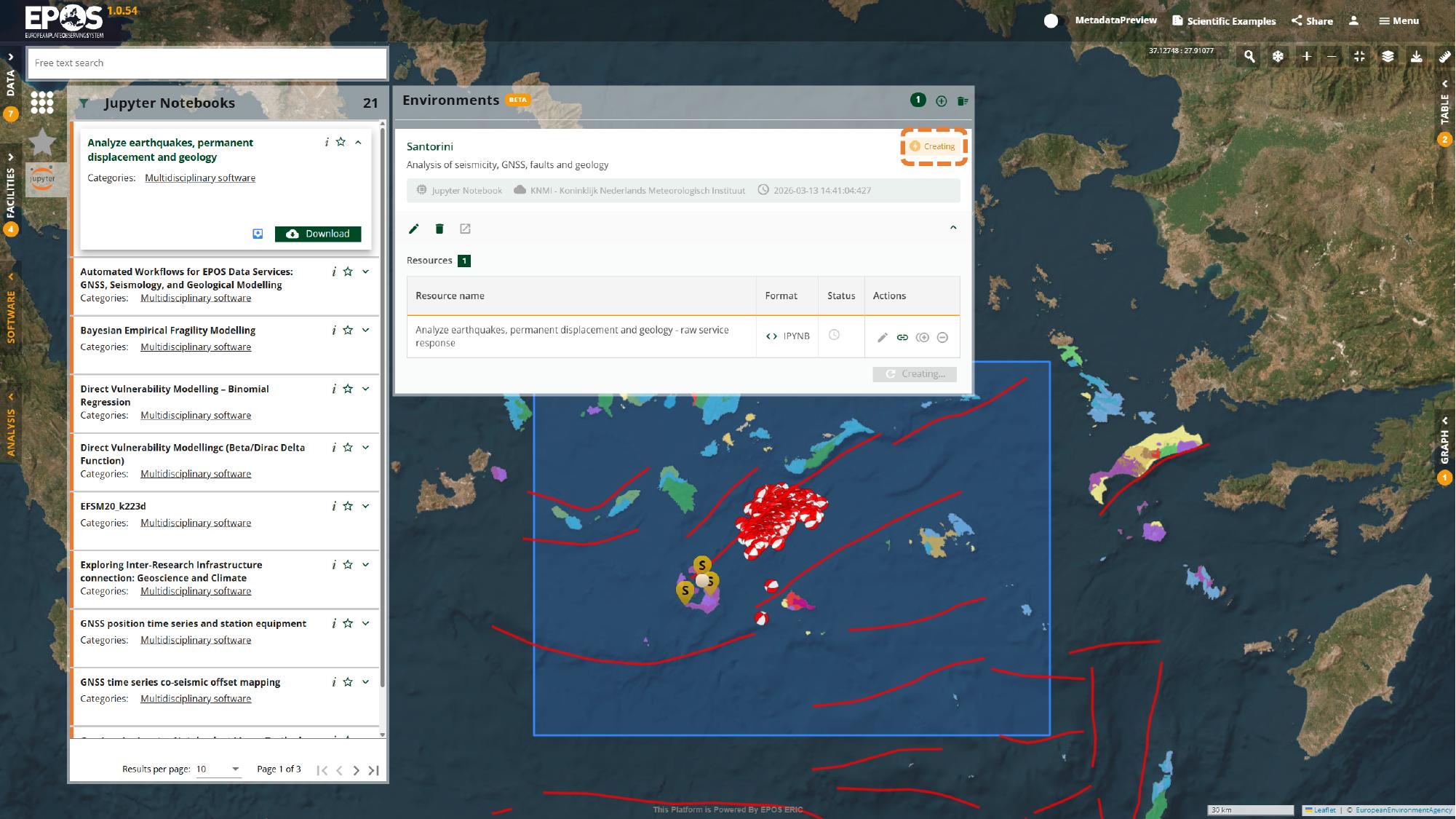Add new environment with plus circle icon
The width and height of the screenshot is (1456, 819).
click(x=941, y=100)
